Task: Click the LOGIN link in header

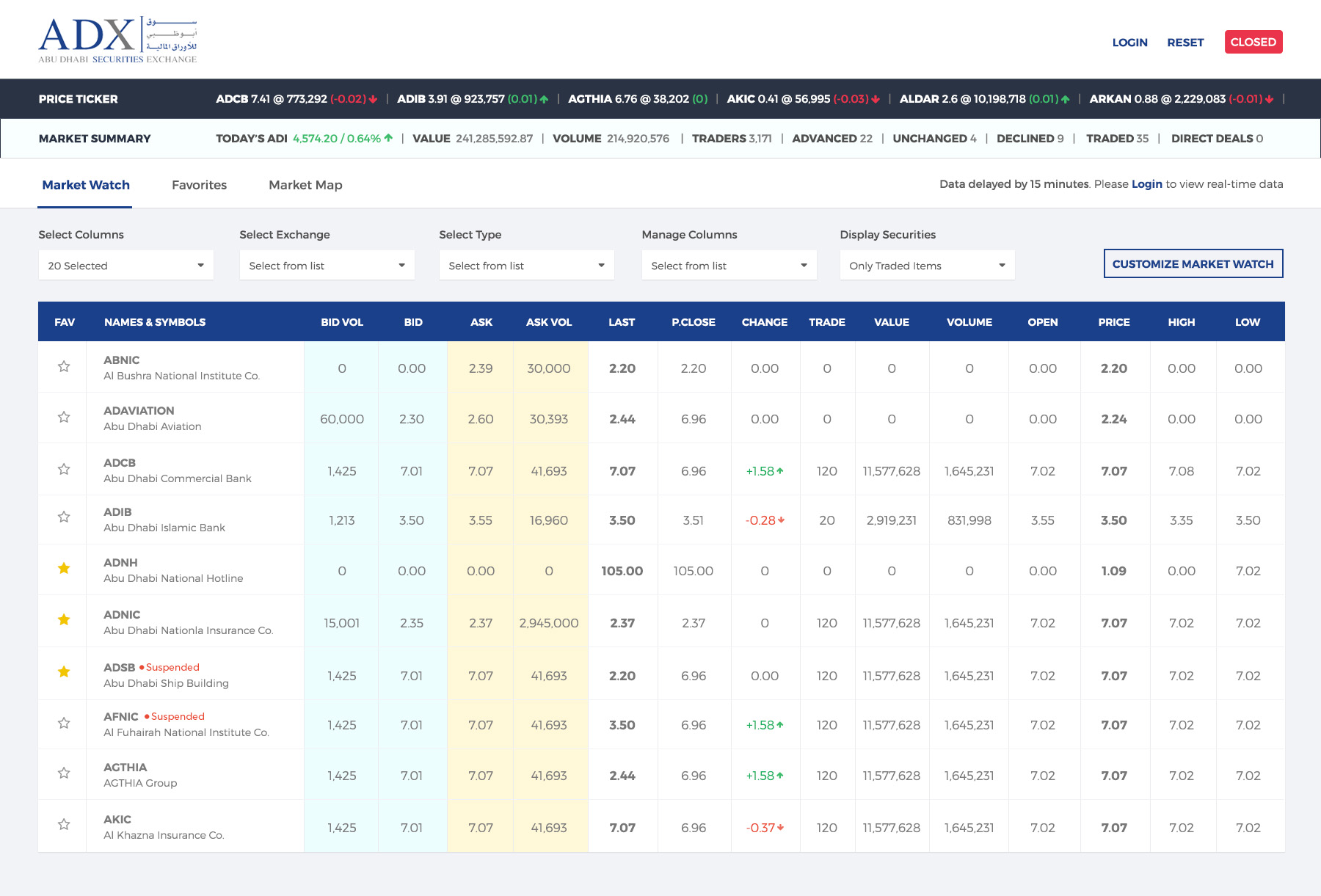Action: pyautogui.click(x=1129, y=43)
